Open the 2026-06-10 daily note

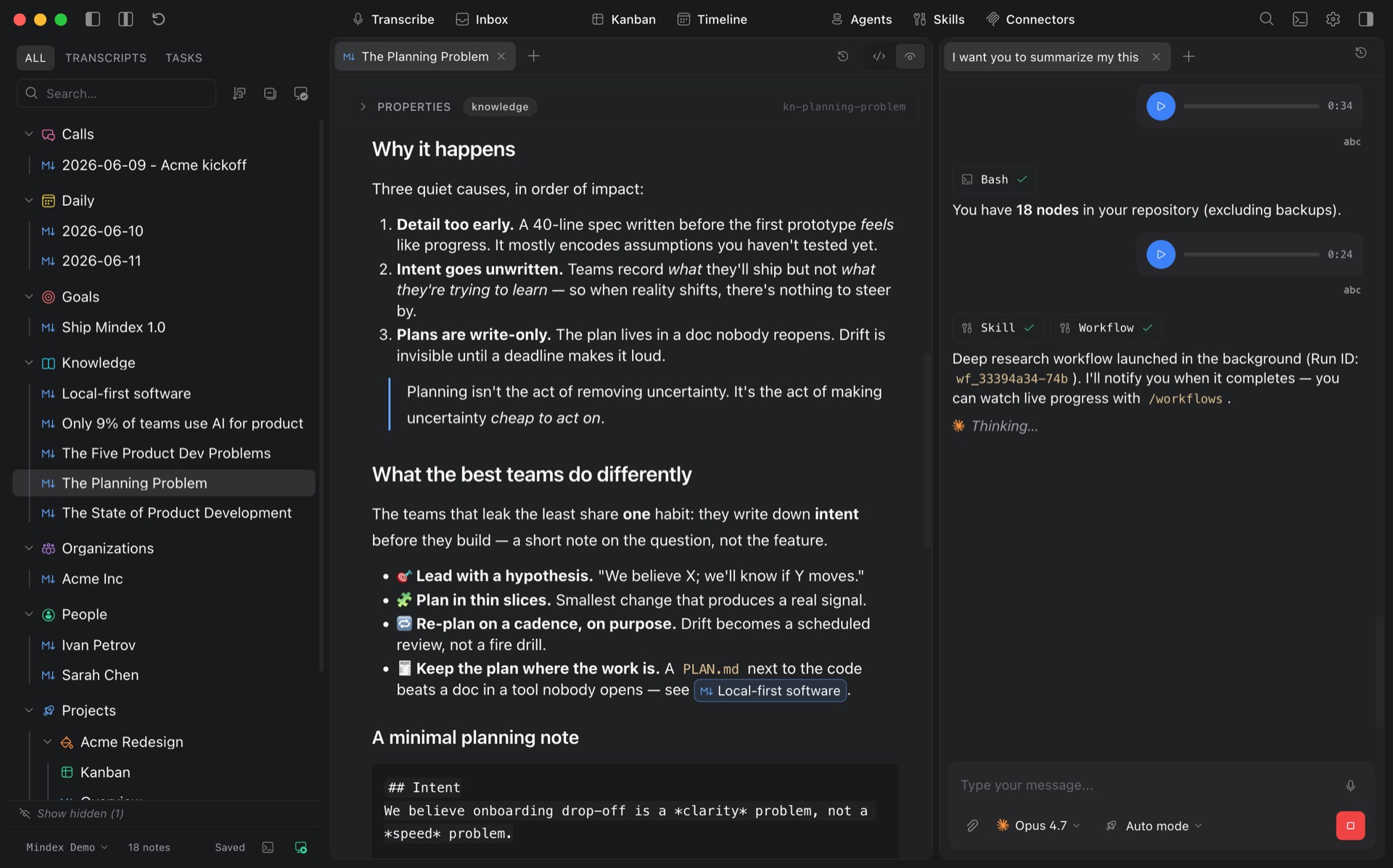(x=164, y=231)
